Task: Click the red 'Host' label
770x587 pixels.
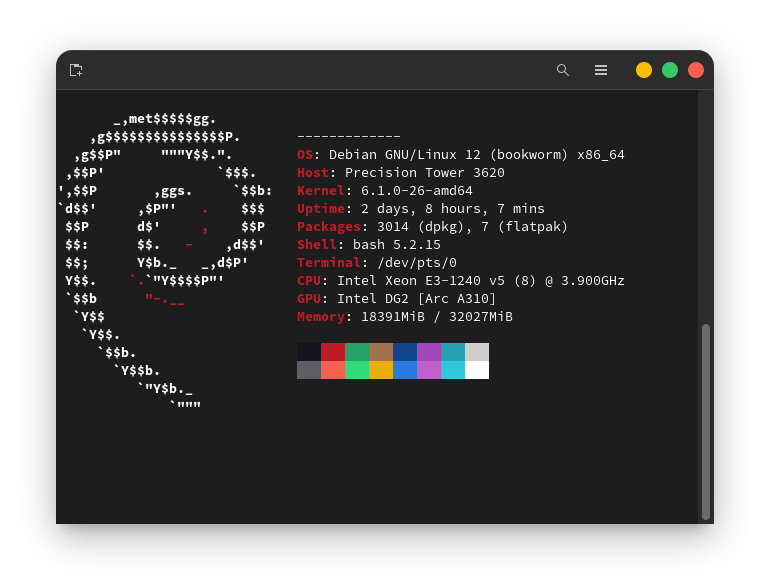Action: pos(313,173)
